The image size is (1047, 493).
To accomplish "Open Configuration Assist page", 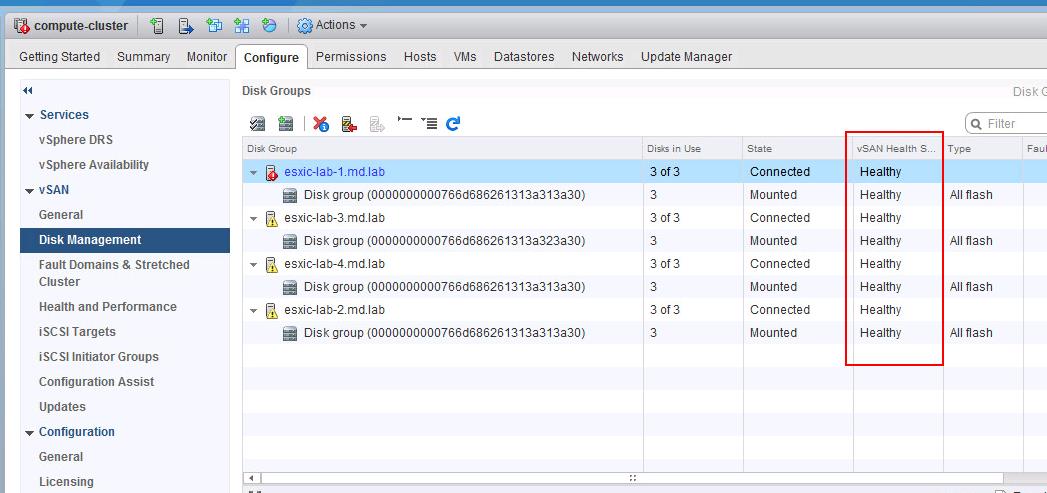I will (96, 381).
